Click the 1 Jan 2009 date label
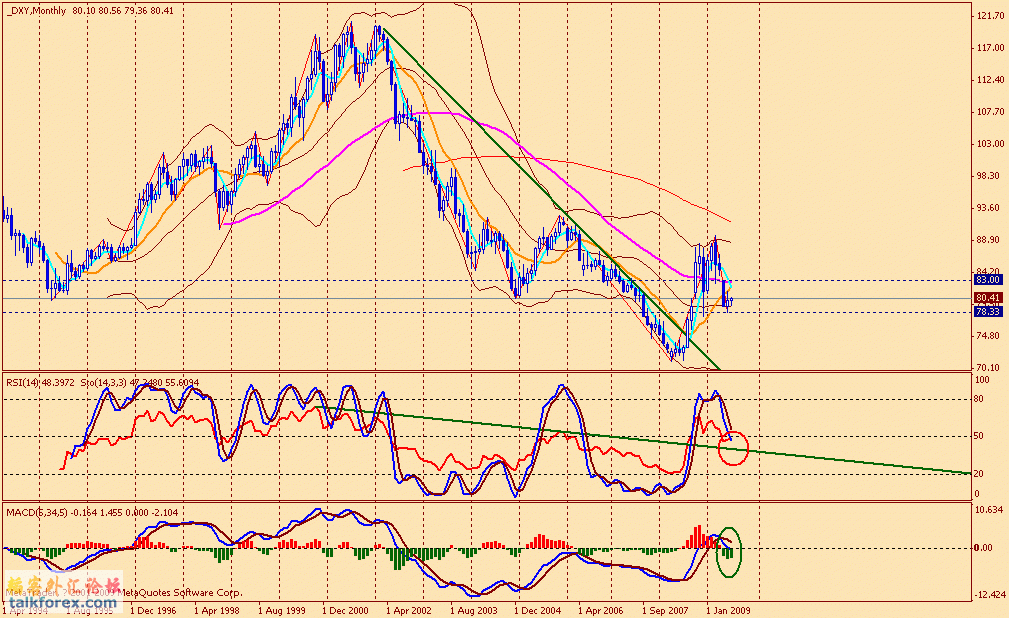The width and height of the screenshot is (1009, 618). pos(728,610)
